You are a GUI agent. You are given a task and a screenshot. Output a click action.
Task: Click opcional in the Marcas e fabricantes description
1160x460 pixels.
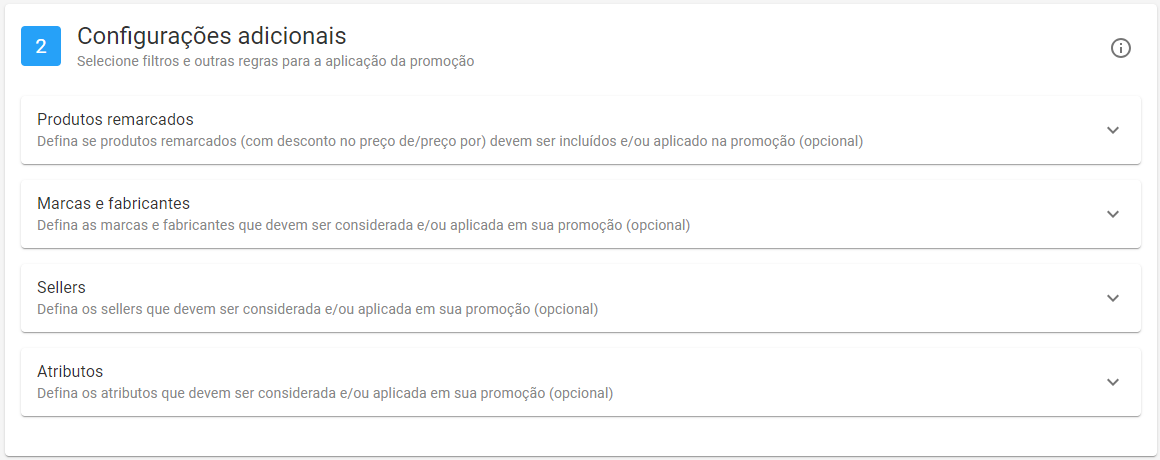coord(658,225)
